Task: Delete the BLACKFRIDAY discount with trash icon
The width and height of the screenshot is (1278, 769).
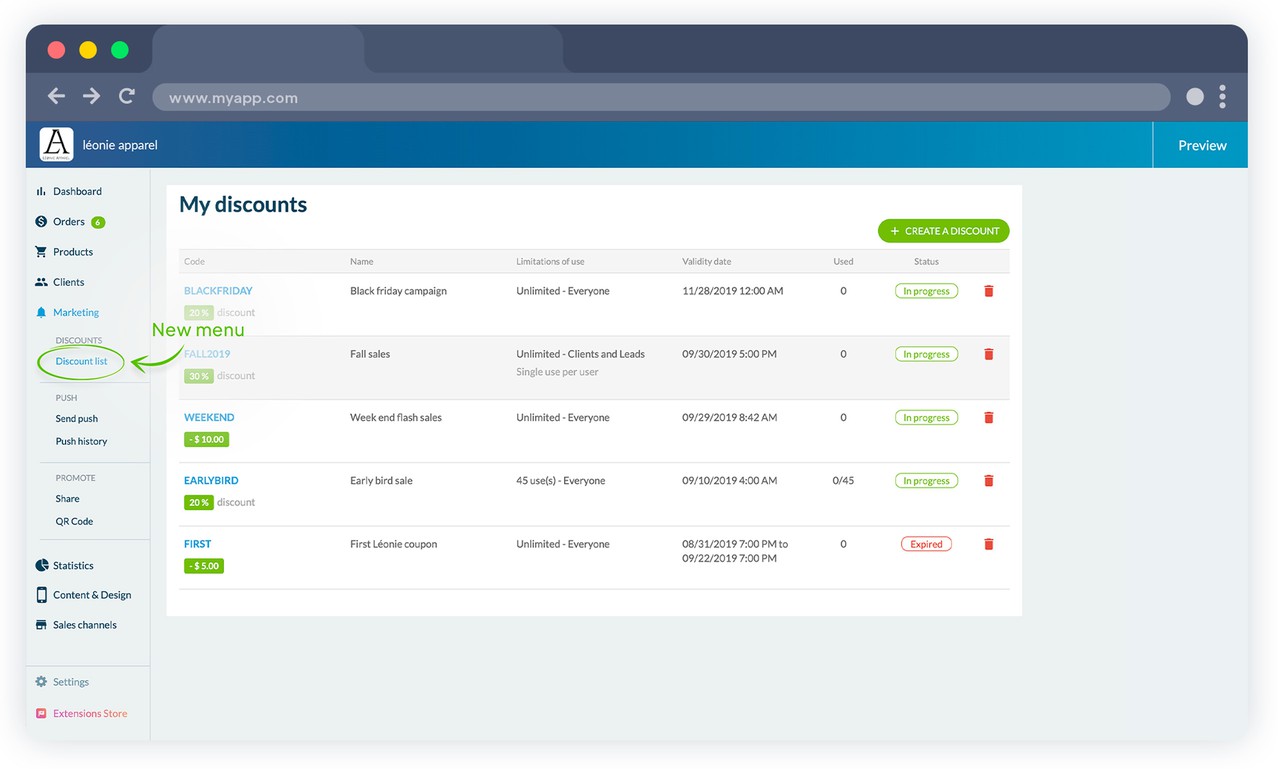Action: 989,291
